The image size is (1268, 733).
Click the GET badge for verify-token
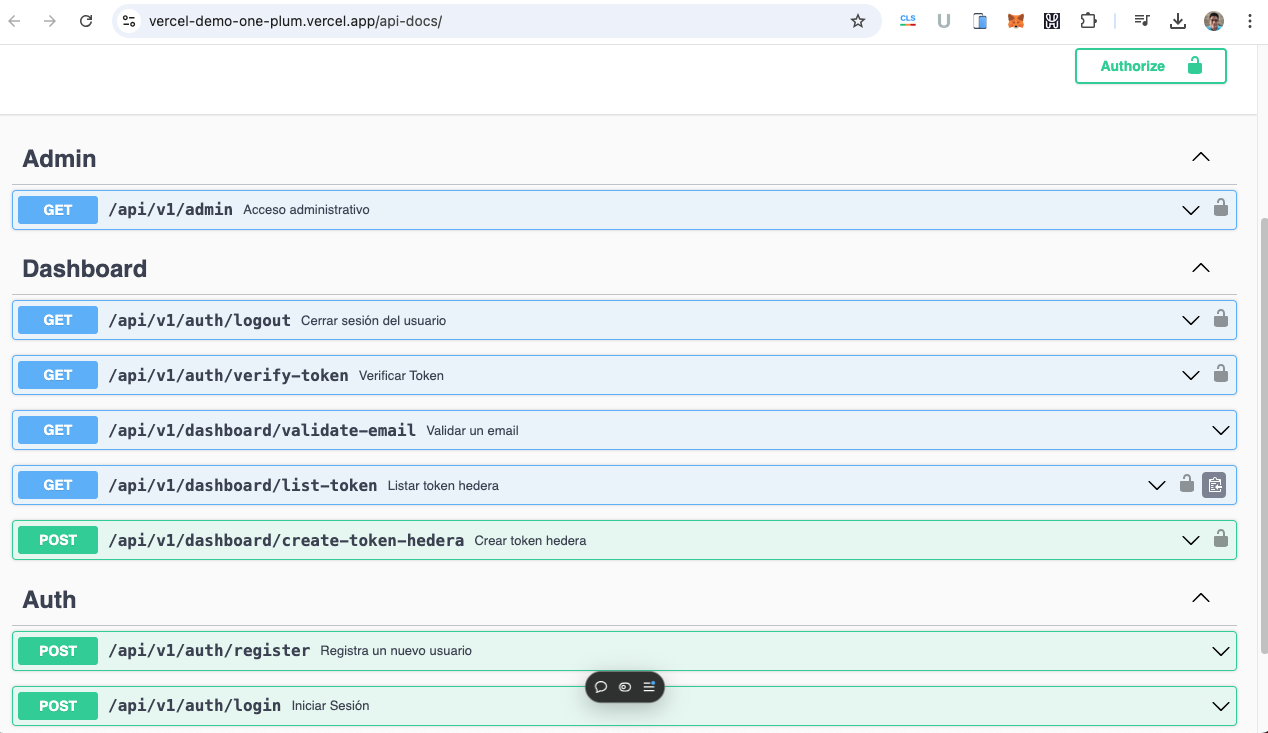[58, 375]
